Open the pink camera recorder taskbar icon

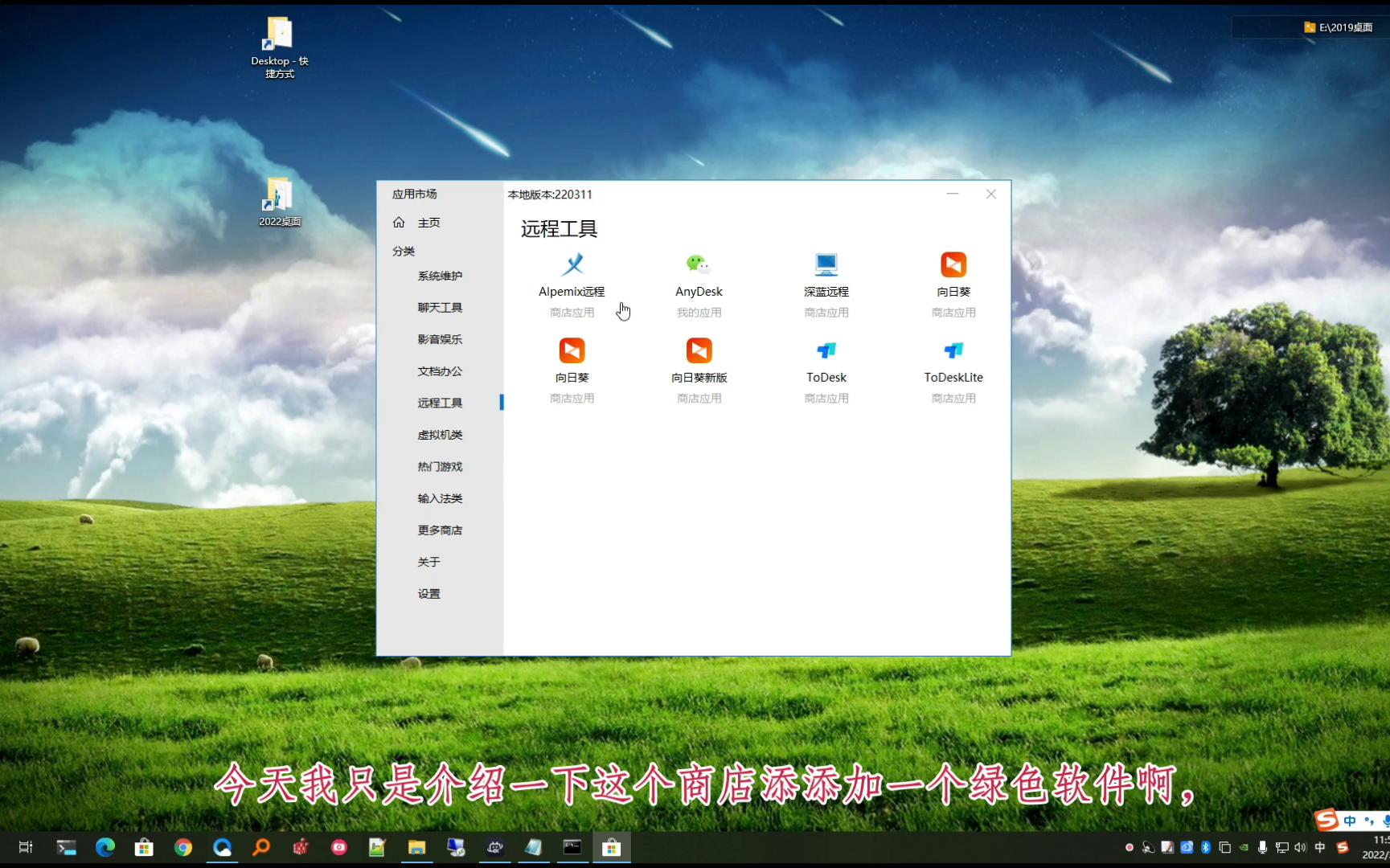tap(339, 847)
